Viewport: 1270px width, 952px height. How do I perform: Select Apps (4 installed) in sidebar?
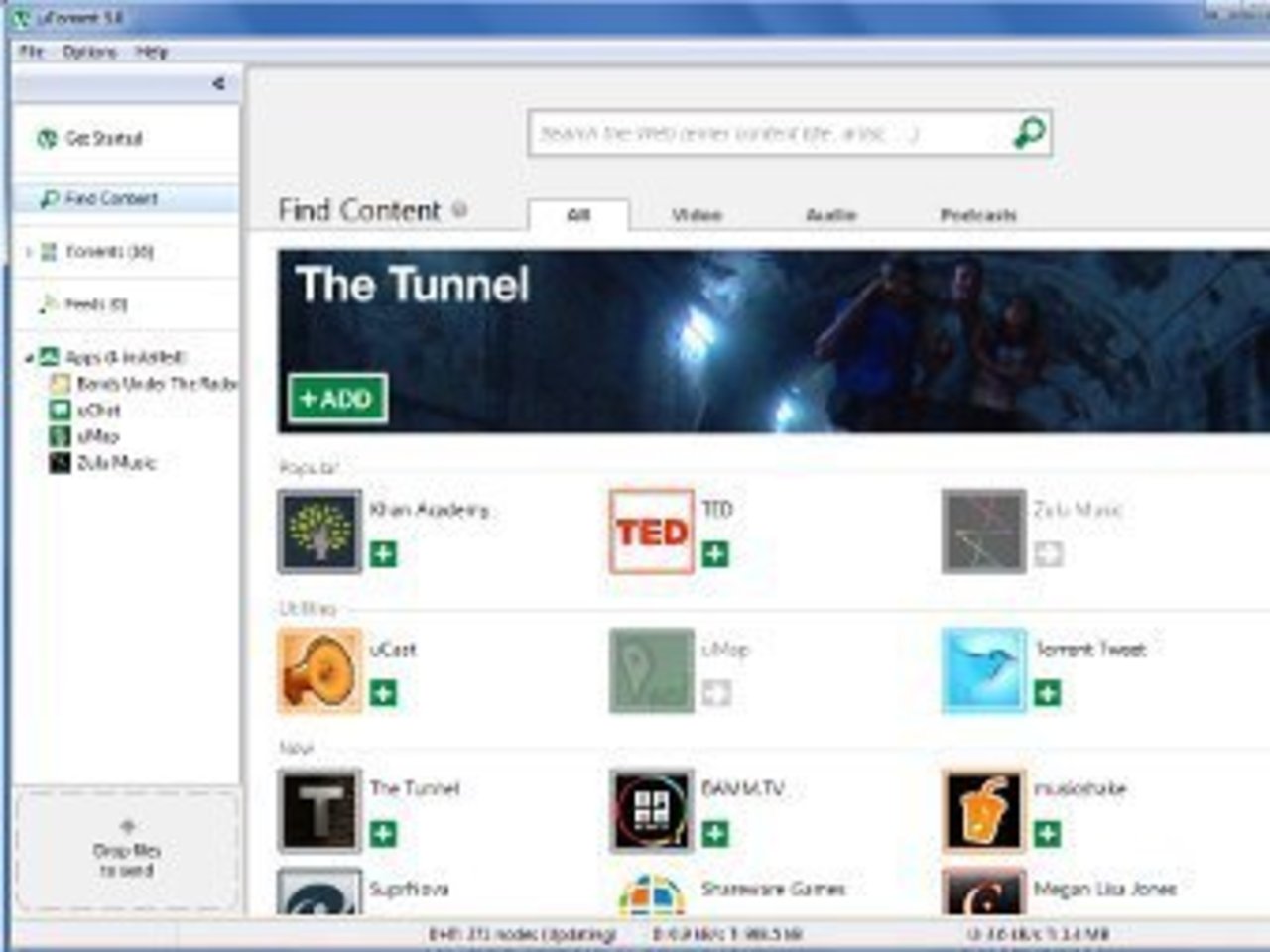(x=125, y=357)
